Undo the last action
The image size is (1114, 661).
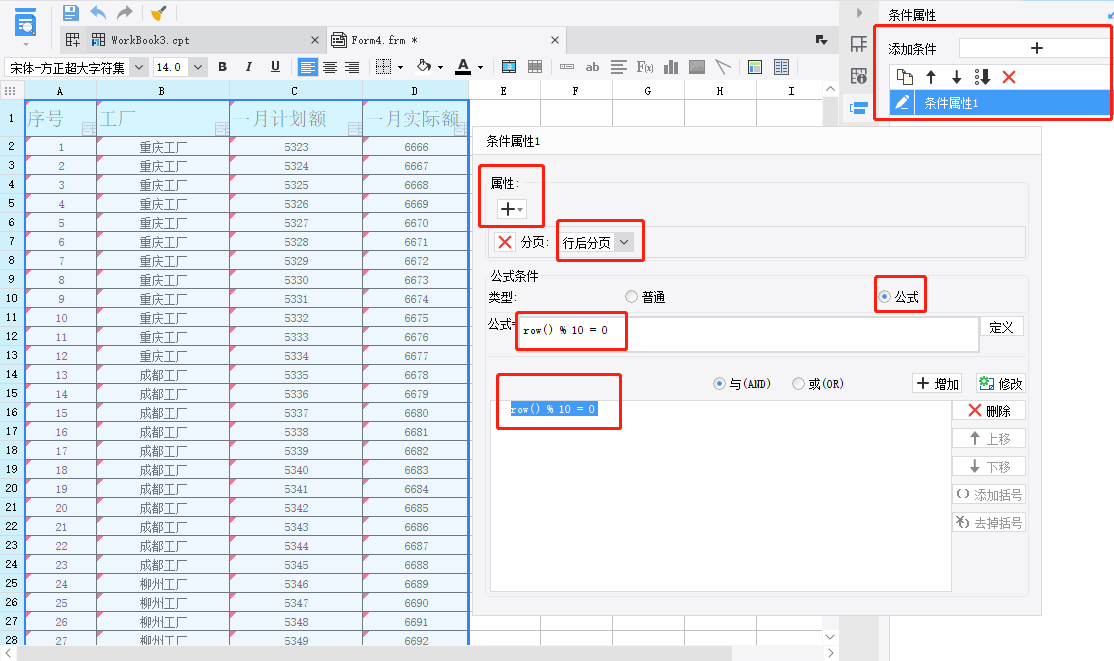98,13
